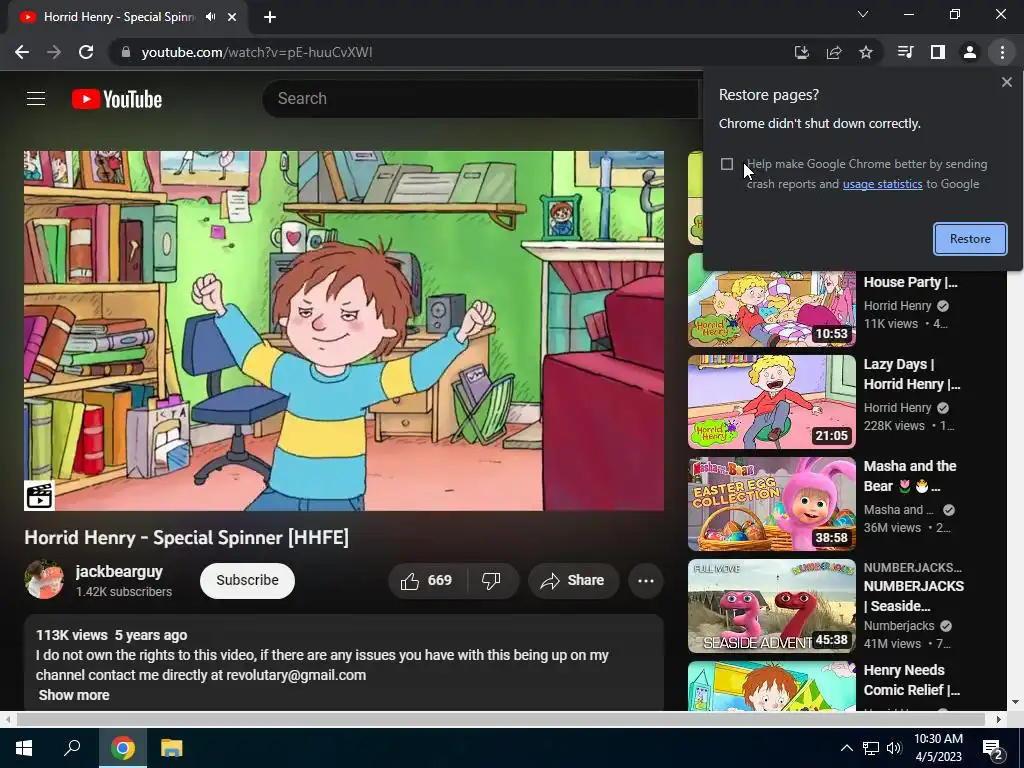Enable crash reports checkbox

(727, 164)
